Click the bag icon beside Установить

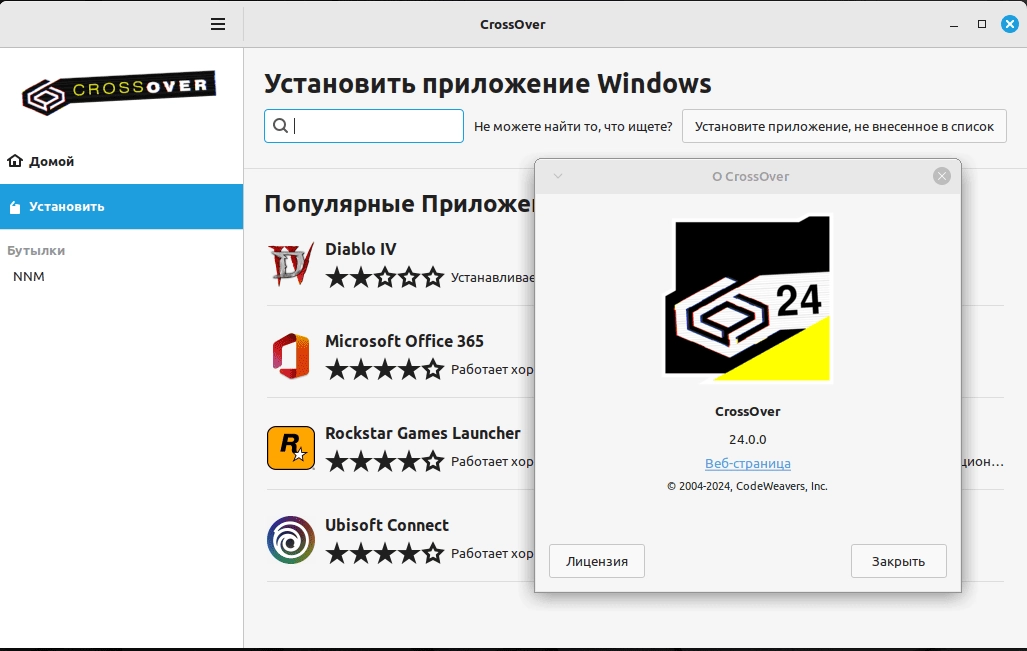[15, 207]
